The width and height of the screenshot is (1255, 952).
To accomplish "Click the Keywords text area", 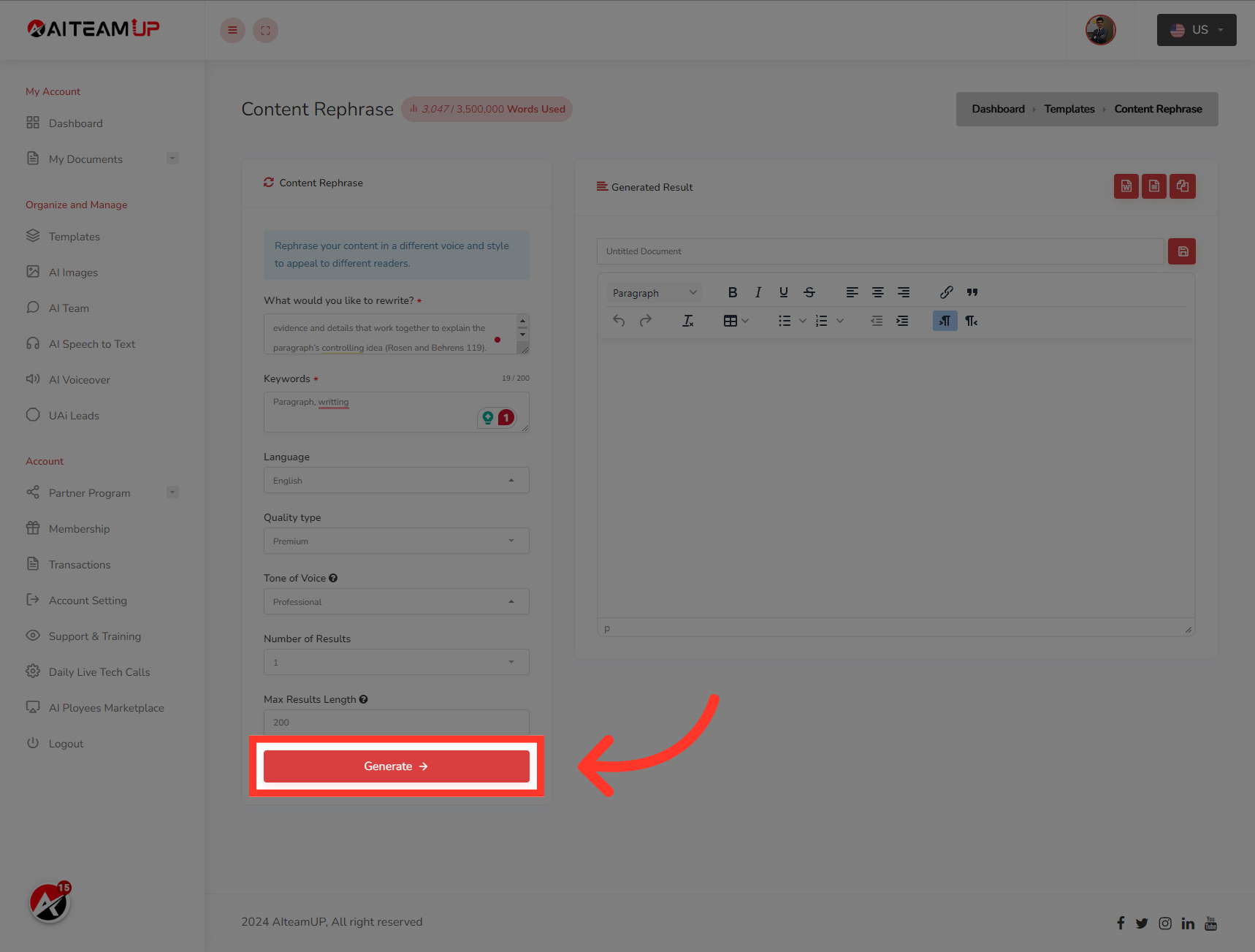I will pos(396,412).
